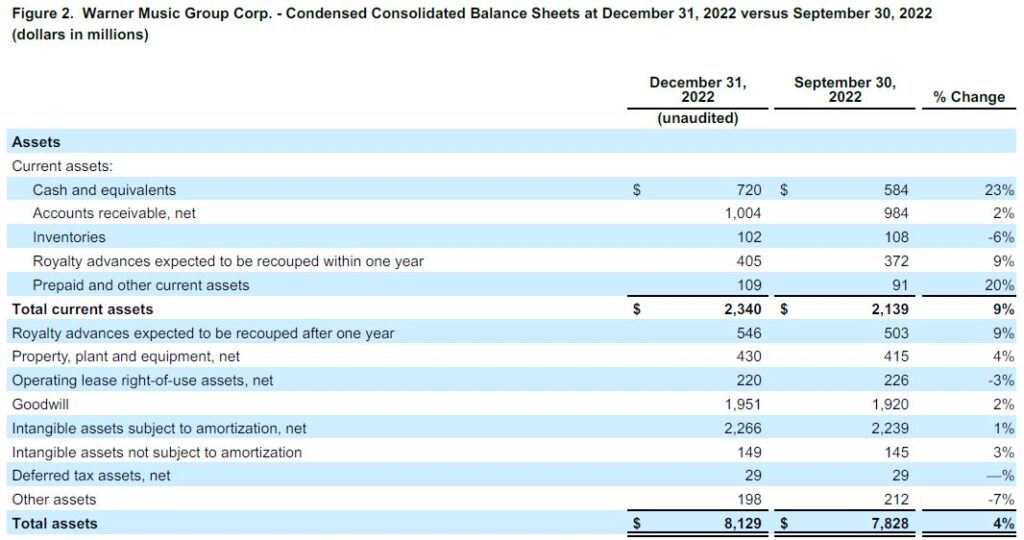Click the total assets value 8,129

click(743, 524)
